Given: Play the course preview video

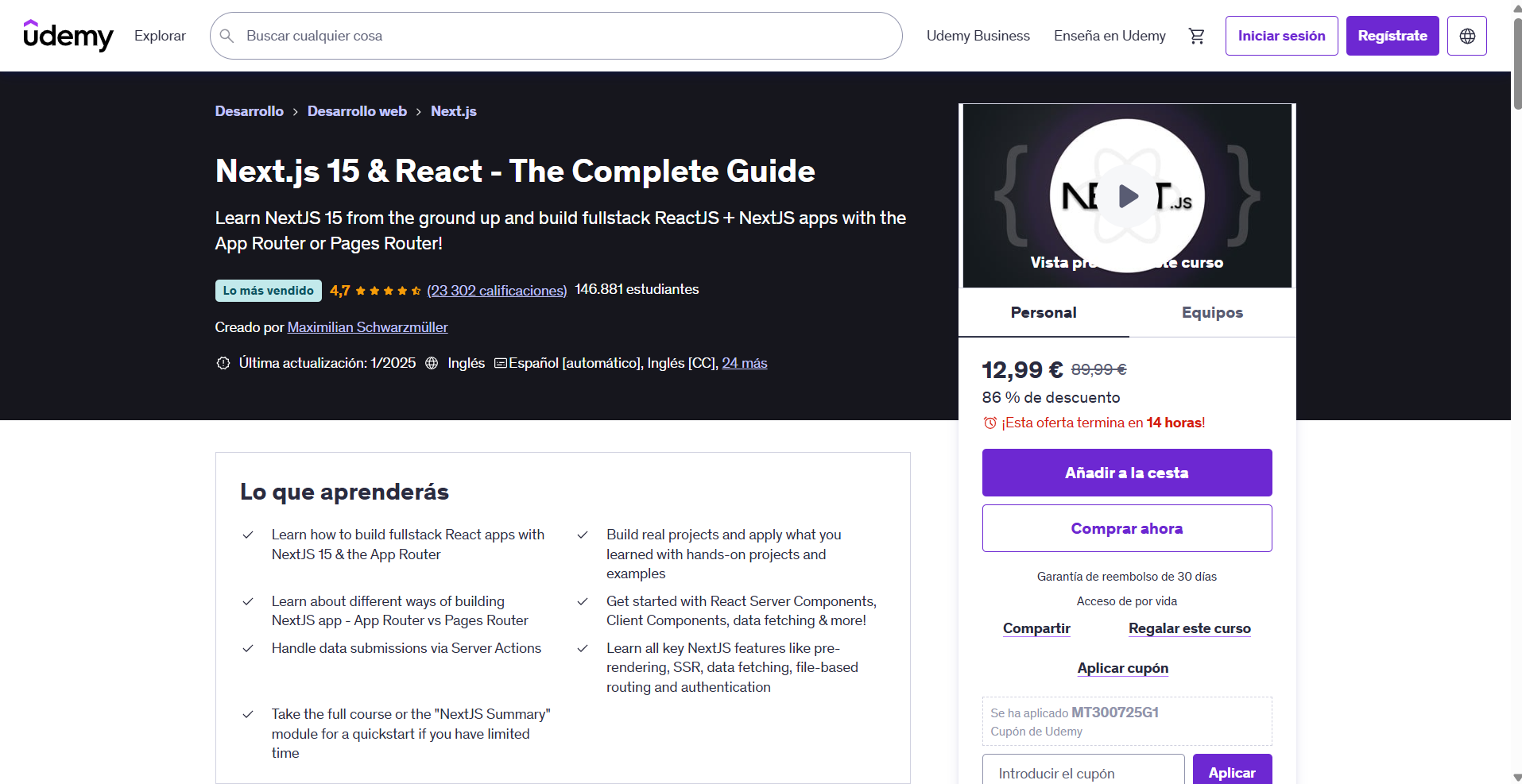Looking at the screenshot, I should tap(1126, 195).
